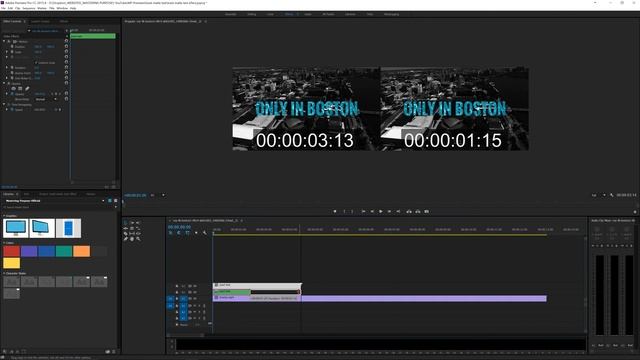Viewport: 640px width, 360px height.
Task: Select the first monitor graphic thumbnail
Action: 16,228
